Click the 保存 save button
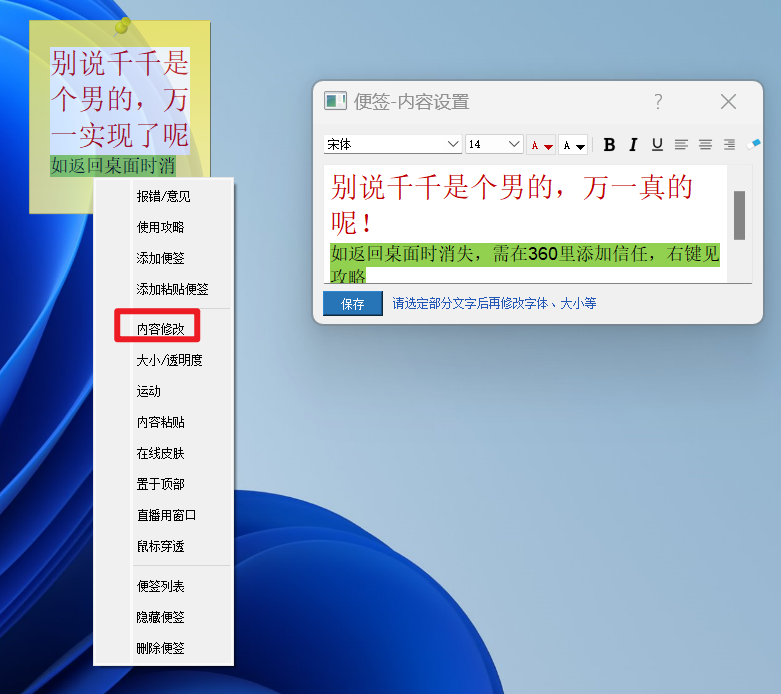Image resolution: width=781 pixels, height=694 pixels. coord(353,303)
